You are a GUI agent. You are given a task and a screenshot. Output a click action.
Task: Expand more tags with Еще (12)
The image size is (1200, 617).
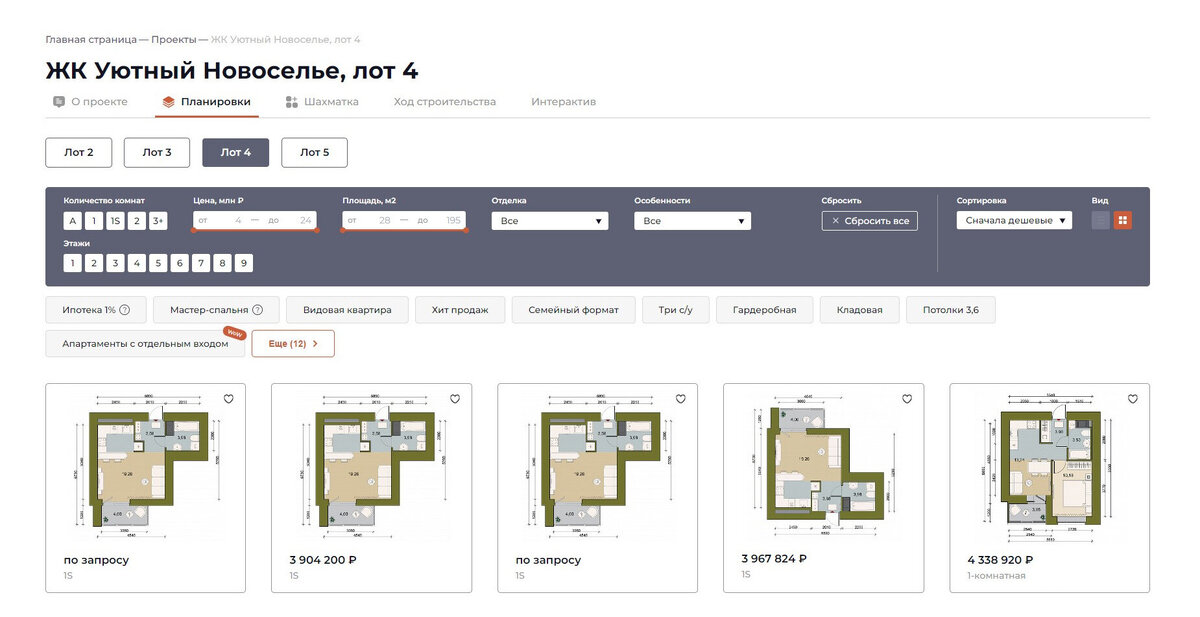click(x=293, y=343)
